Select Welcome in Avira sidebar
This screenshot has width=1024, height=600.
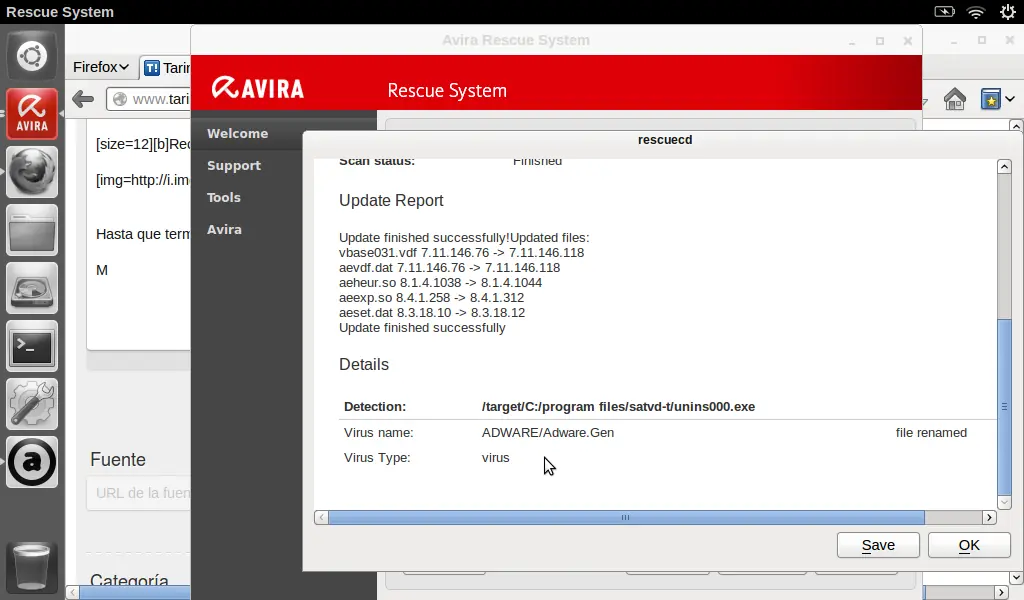(x=238, y=133)
